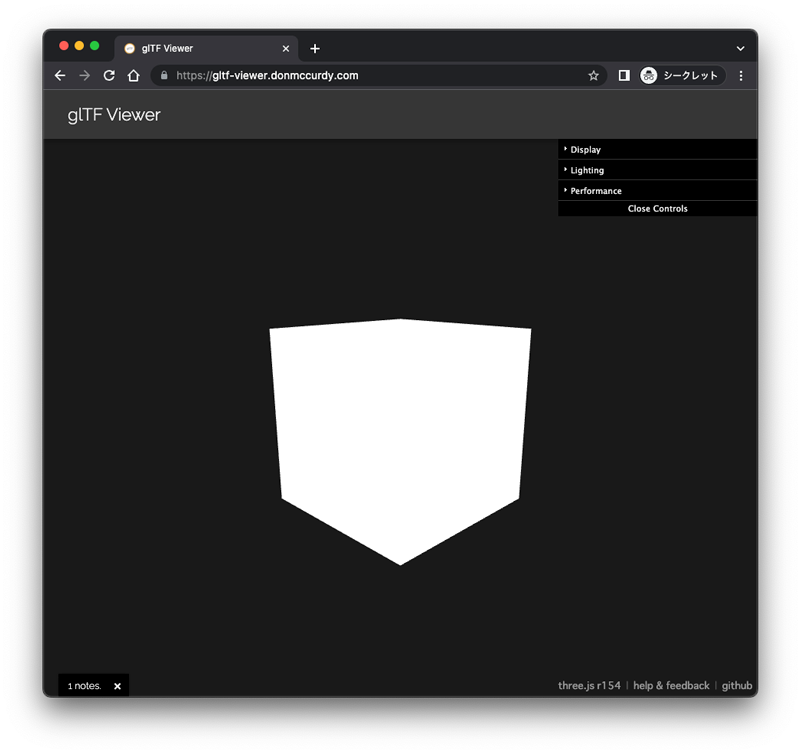This screenshot has width=800, height=753.
Task: Click the Close Controls button
Action: point(658,209)
